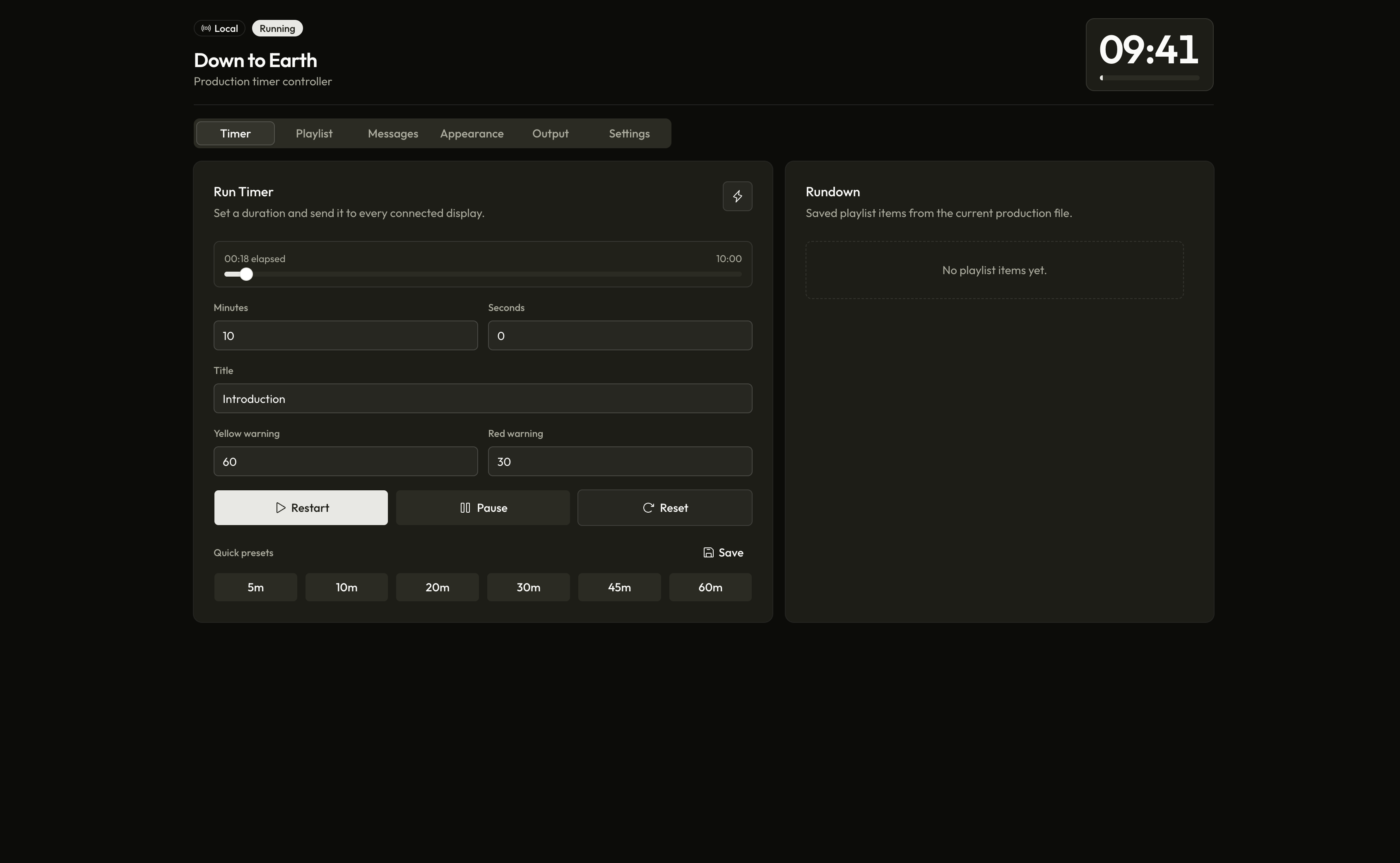The width and height of the screenshot is (1400, 863).
Task: Click the lightning bolt icon in Run Timer
Action: point(736,196)
